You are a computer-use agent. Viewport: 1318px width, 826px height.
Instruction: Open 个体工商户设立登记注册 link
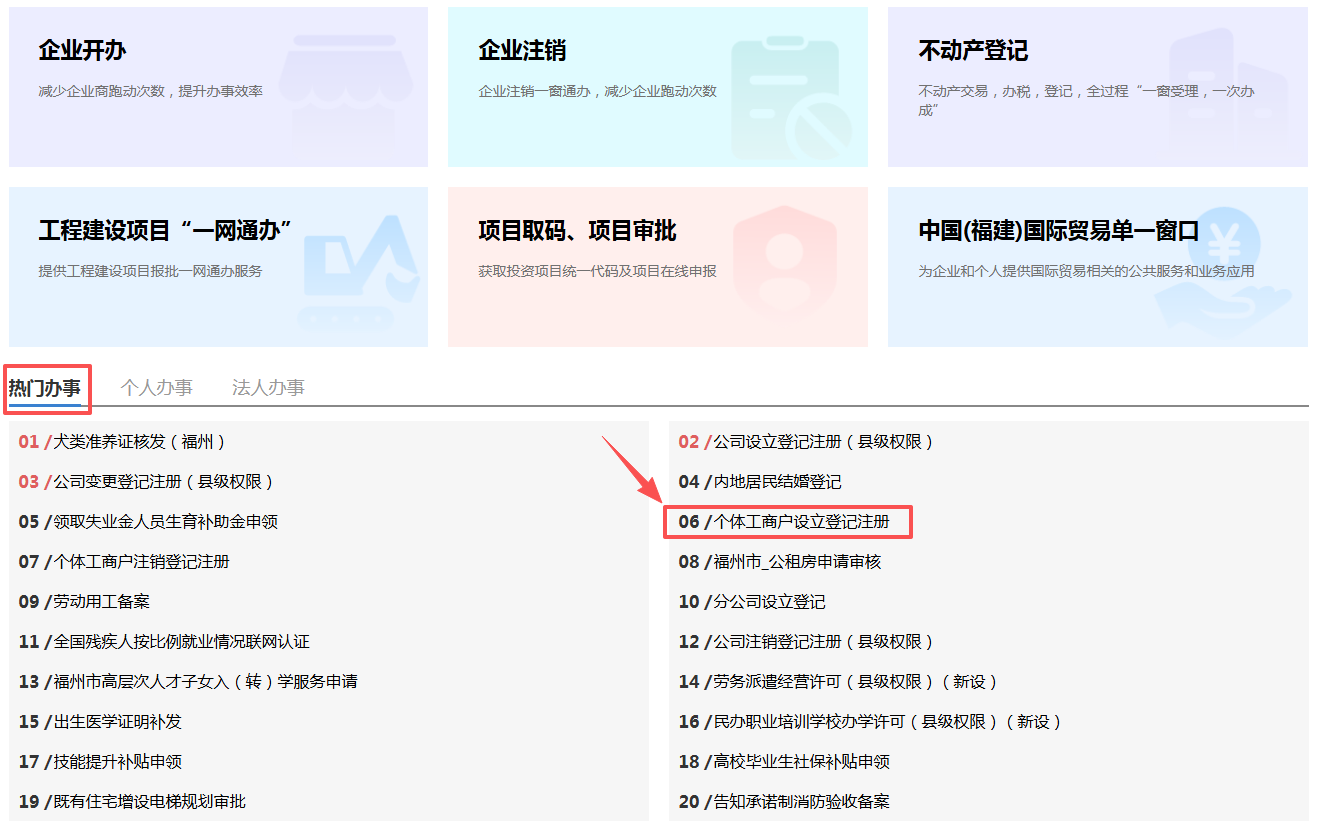point(800,522)
